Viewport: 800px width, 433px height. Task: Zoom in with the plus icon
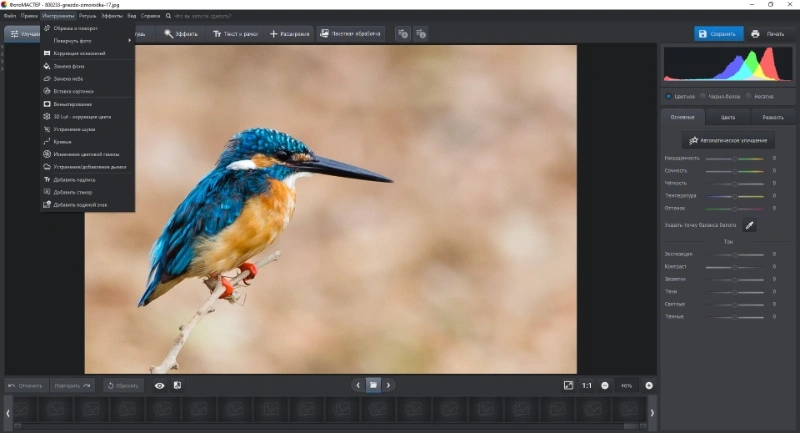coord(649,386)
